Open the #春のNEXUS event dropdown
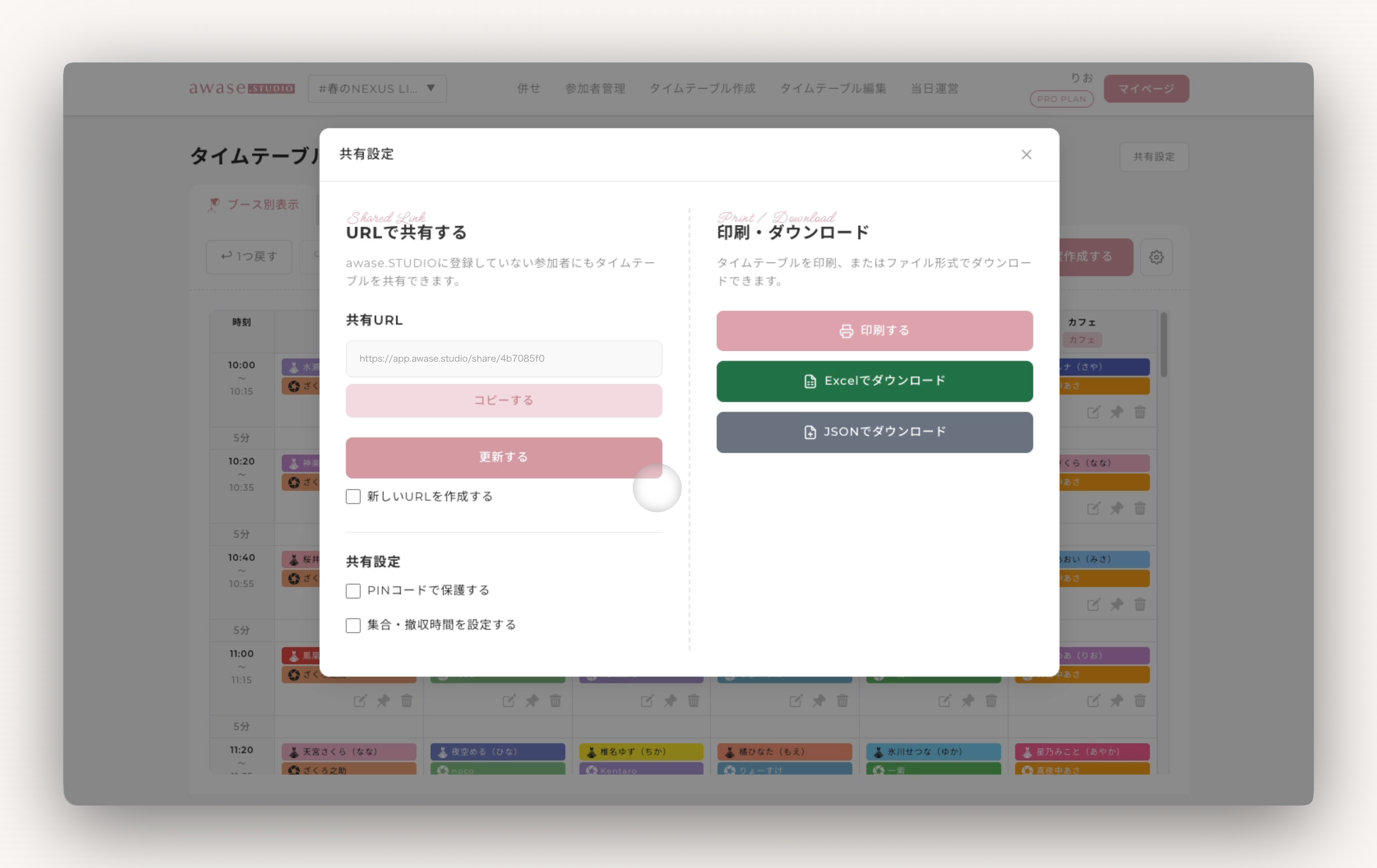 (x=377, y=88)
